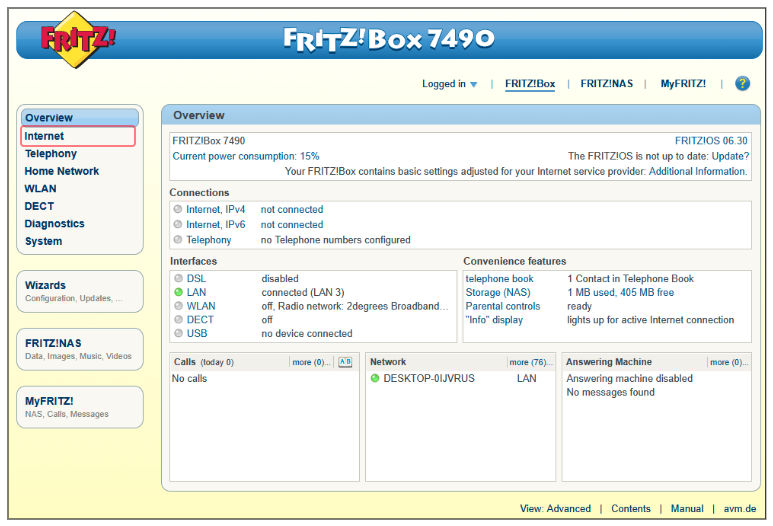The image size is (773, 526).
Task: Open System sidebar menu
Action: tap(43, 241)
